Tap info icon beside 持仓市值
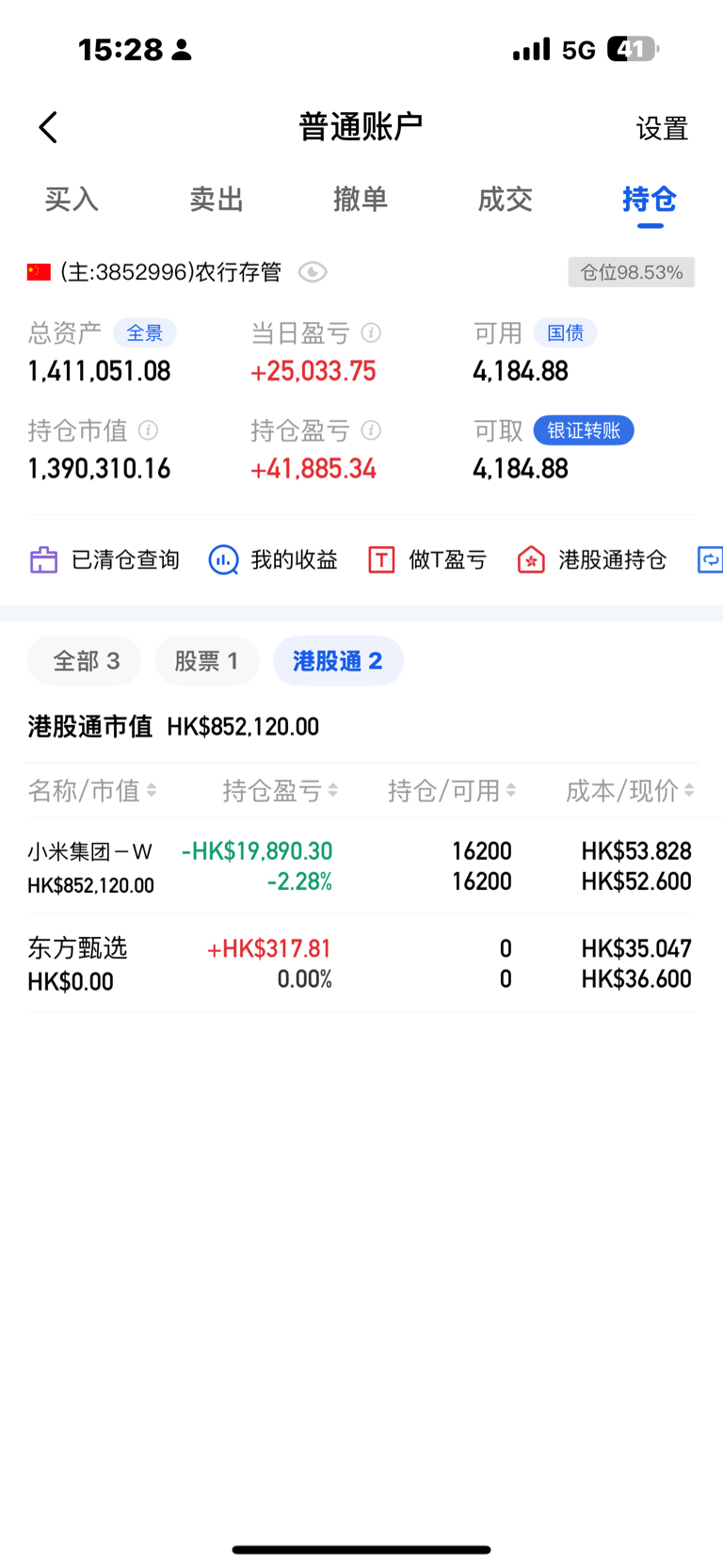 click(x=148, y=430)
